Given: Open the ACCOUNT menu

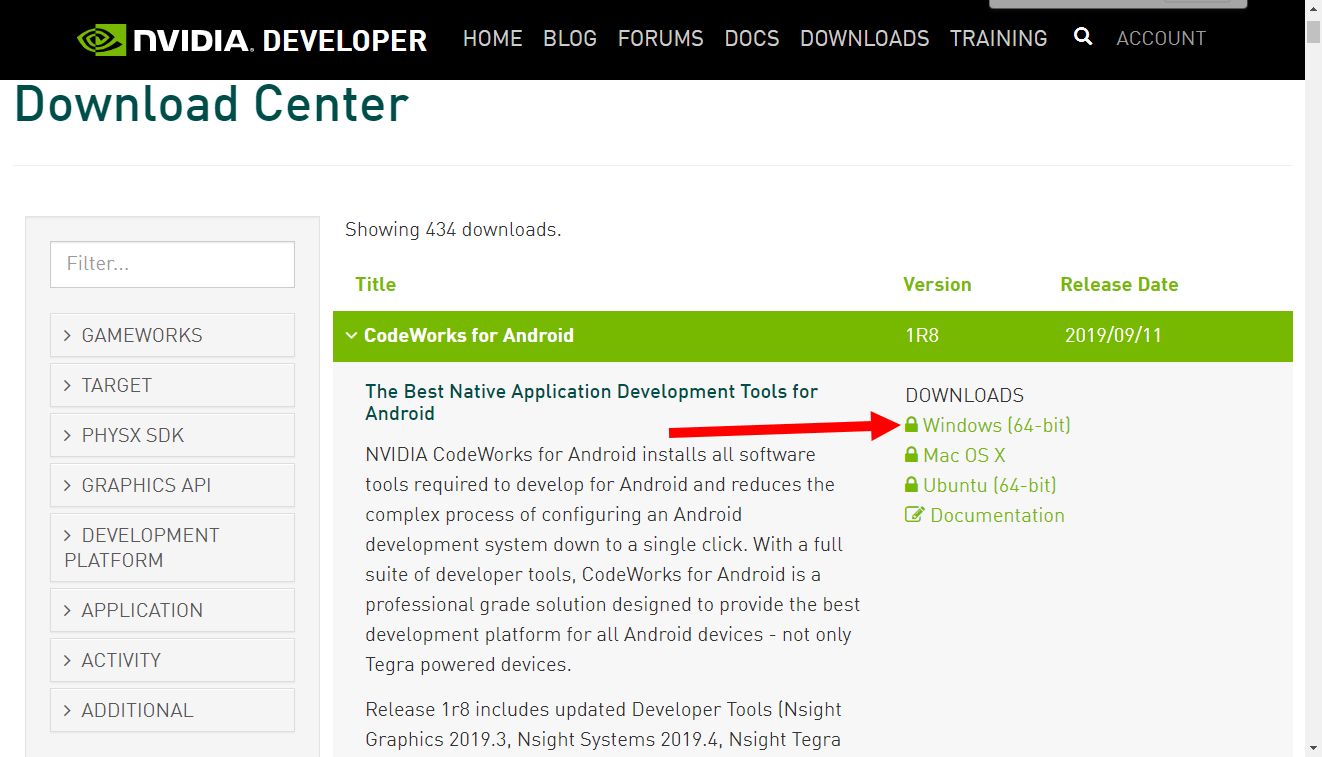Looking at the screenshot, I should coord(1161,38).
